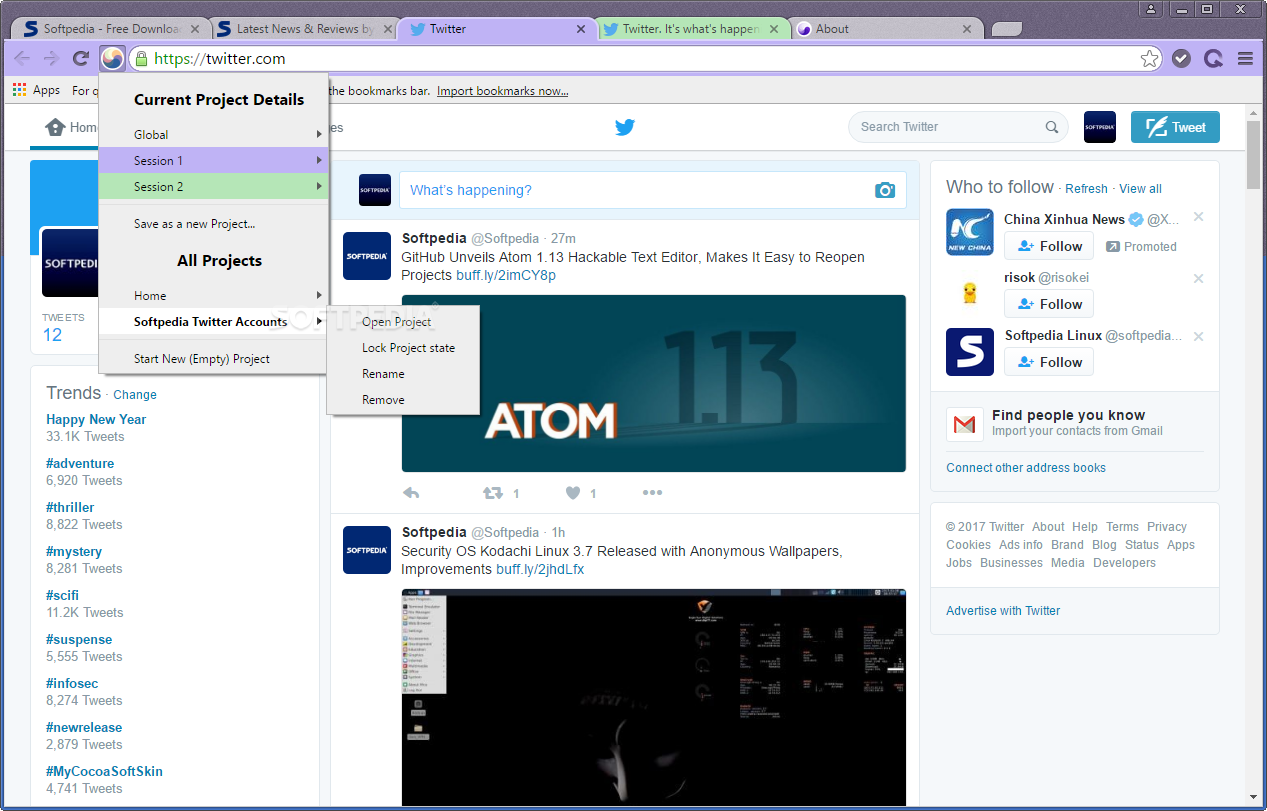The image size is (1267, 811).
Task: Click the checkmark extension icon in toolbar
Action: (x=1181, y=59)
